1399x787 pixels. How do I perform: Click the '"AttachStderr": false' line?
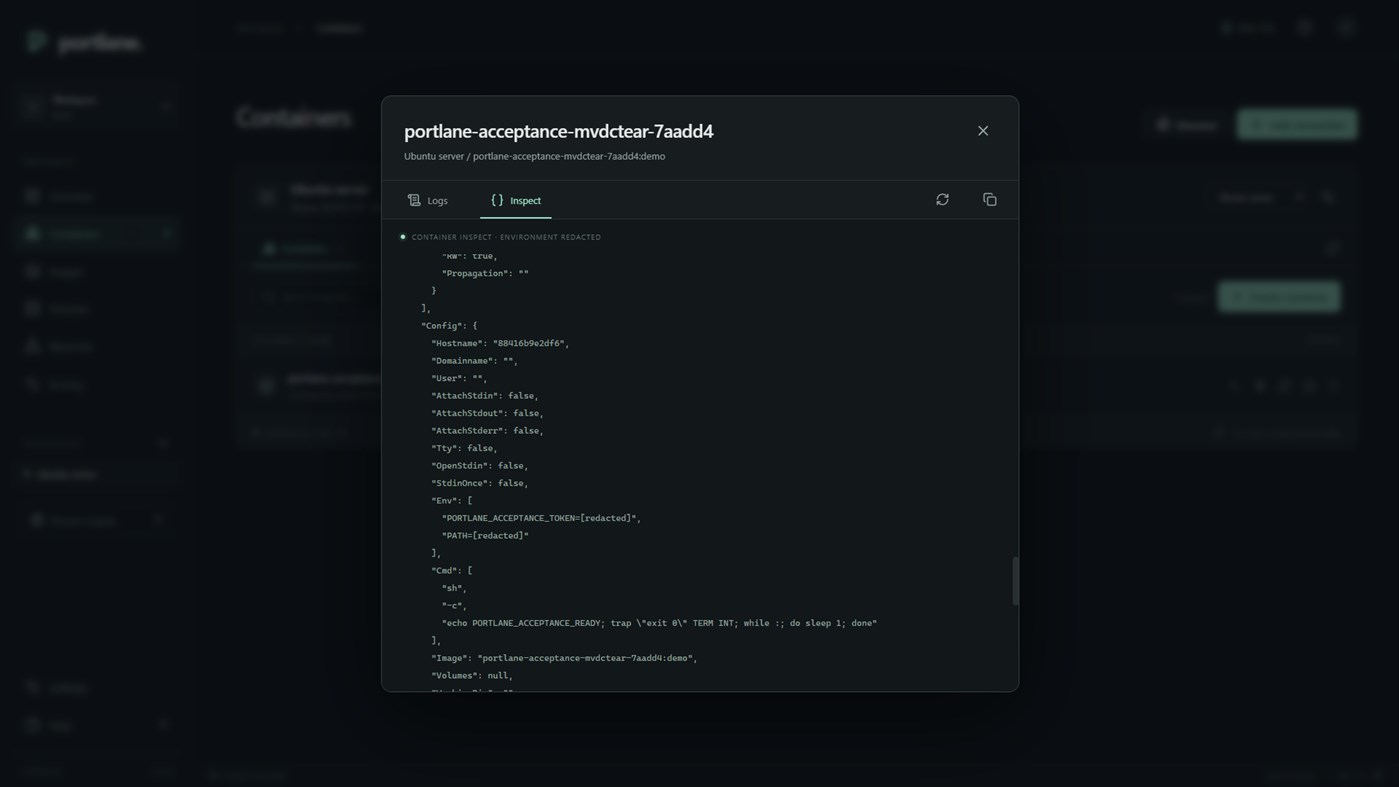click(487, 431)
